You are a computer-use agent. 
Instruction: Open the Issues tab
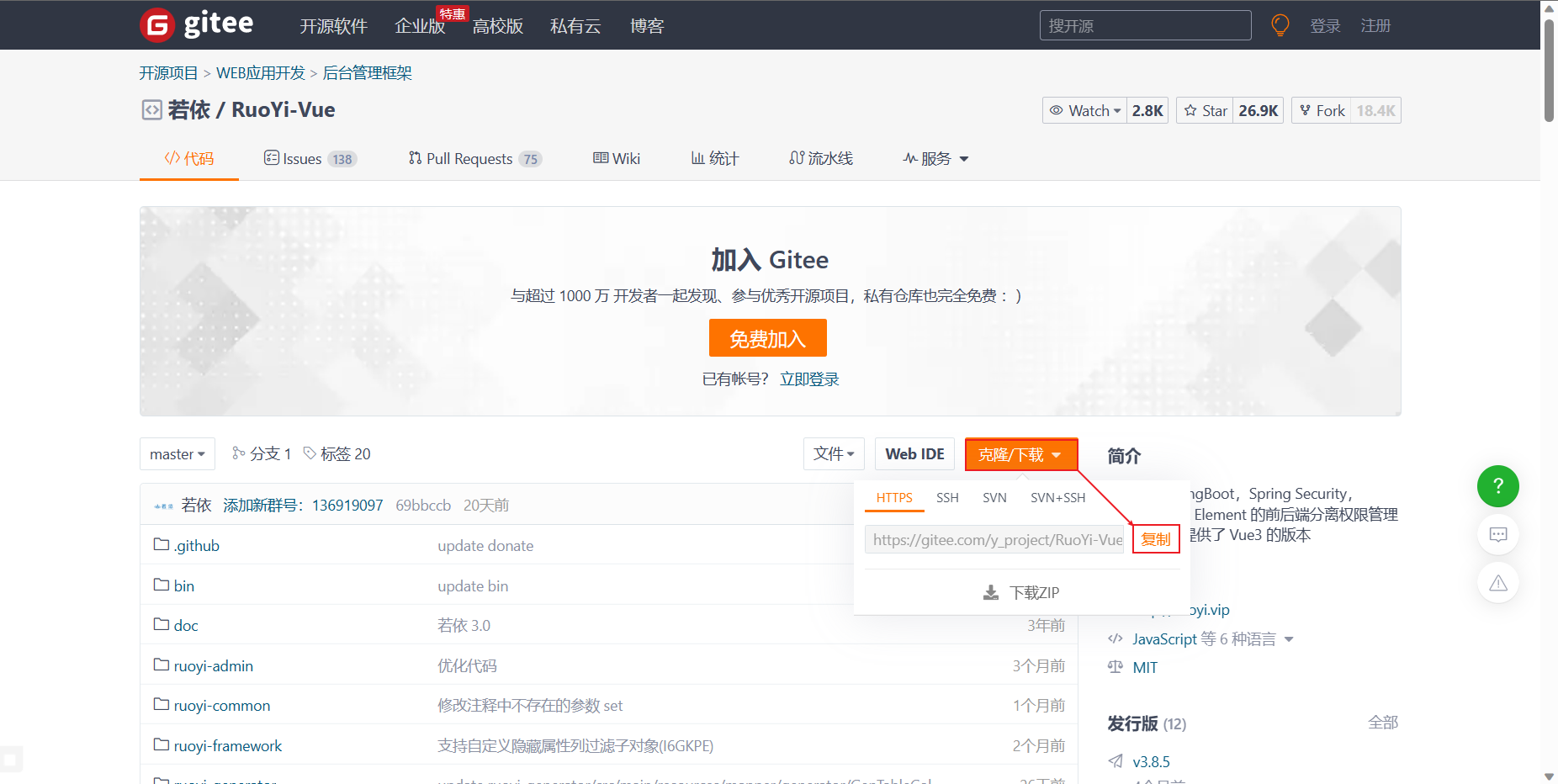[x=303, y=158]
